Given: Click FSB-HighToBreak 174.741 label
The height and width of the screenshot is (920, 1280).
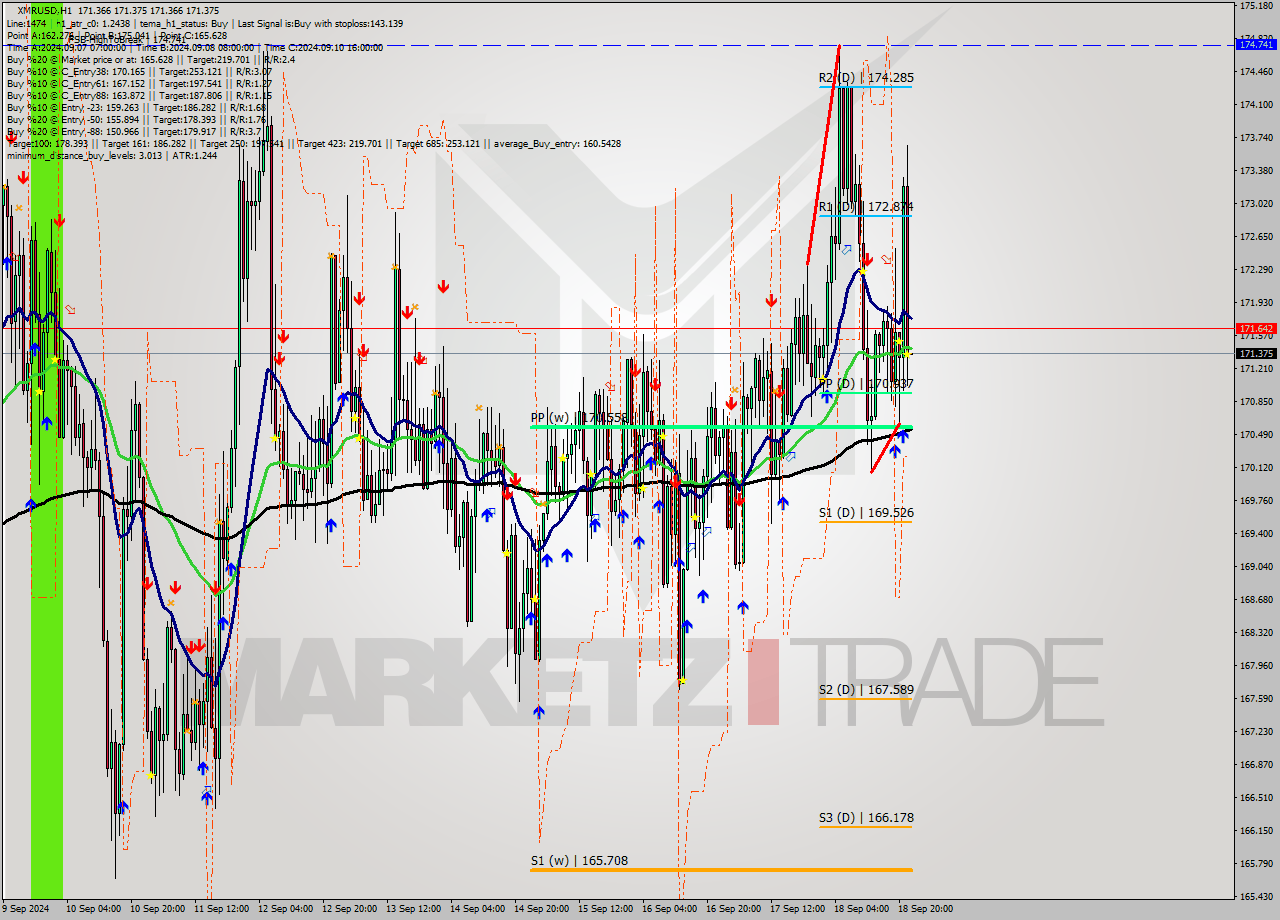Looking at the screenshot, I should tap(127, 39).
